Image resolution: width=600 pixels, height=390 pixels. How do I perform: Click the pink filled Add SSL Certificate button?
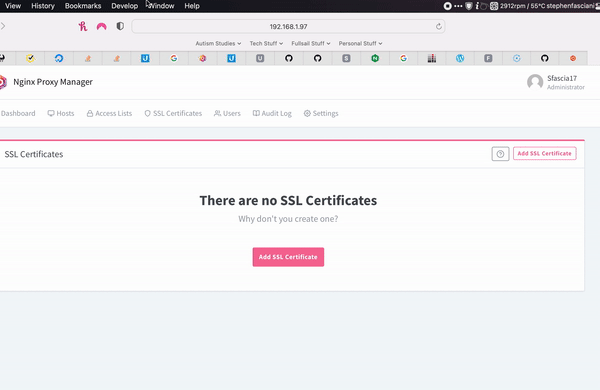point(288,257)
